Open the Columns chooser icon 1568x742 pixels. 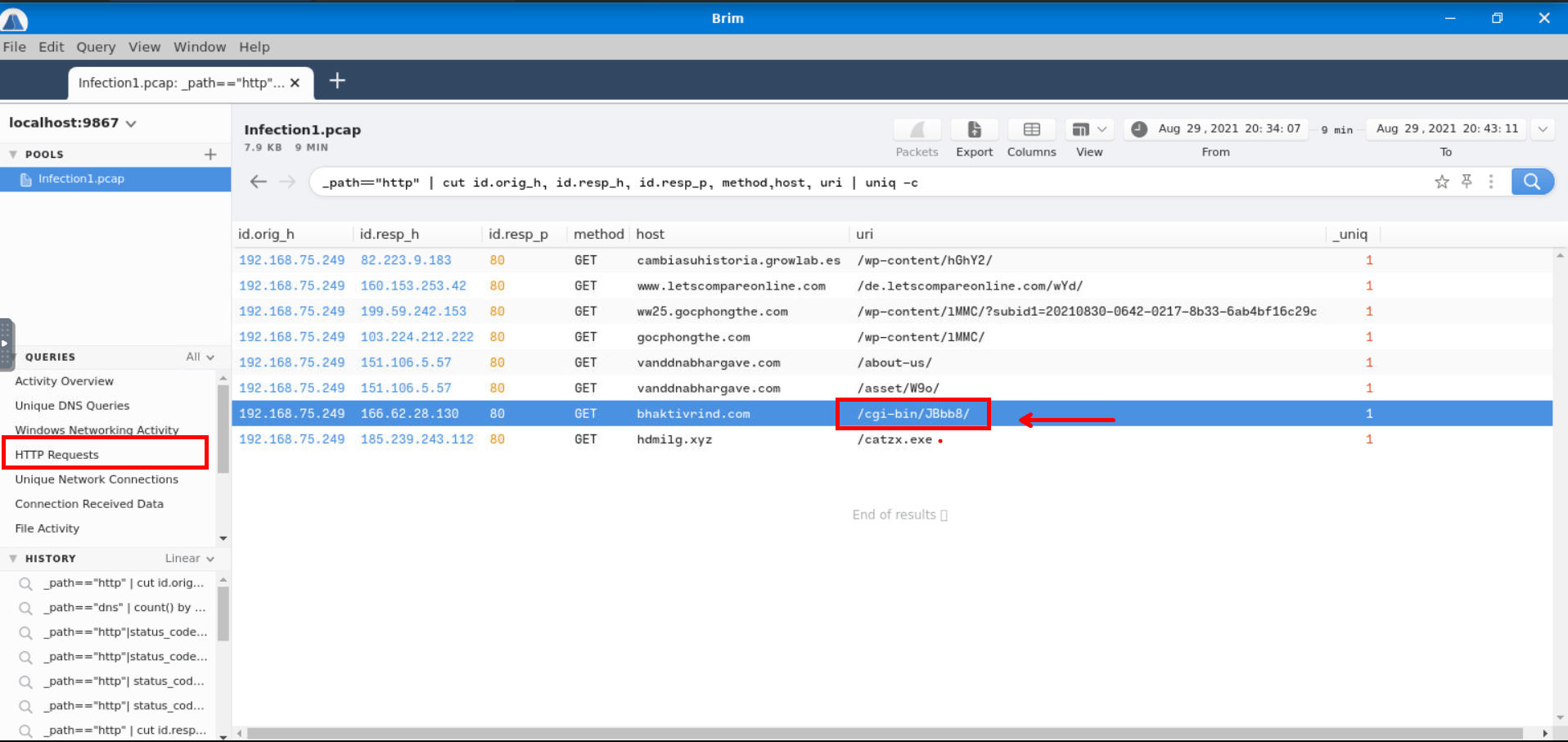point(1031,130)
